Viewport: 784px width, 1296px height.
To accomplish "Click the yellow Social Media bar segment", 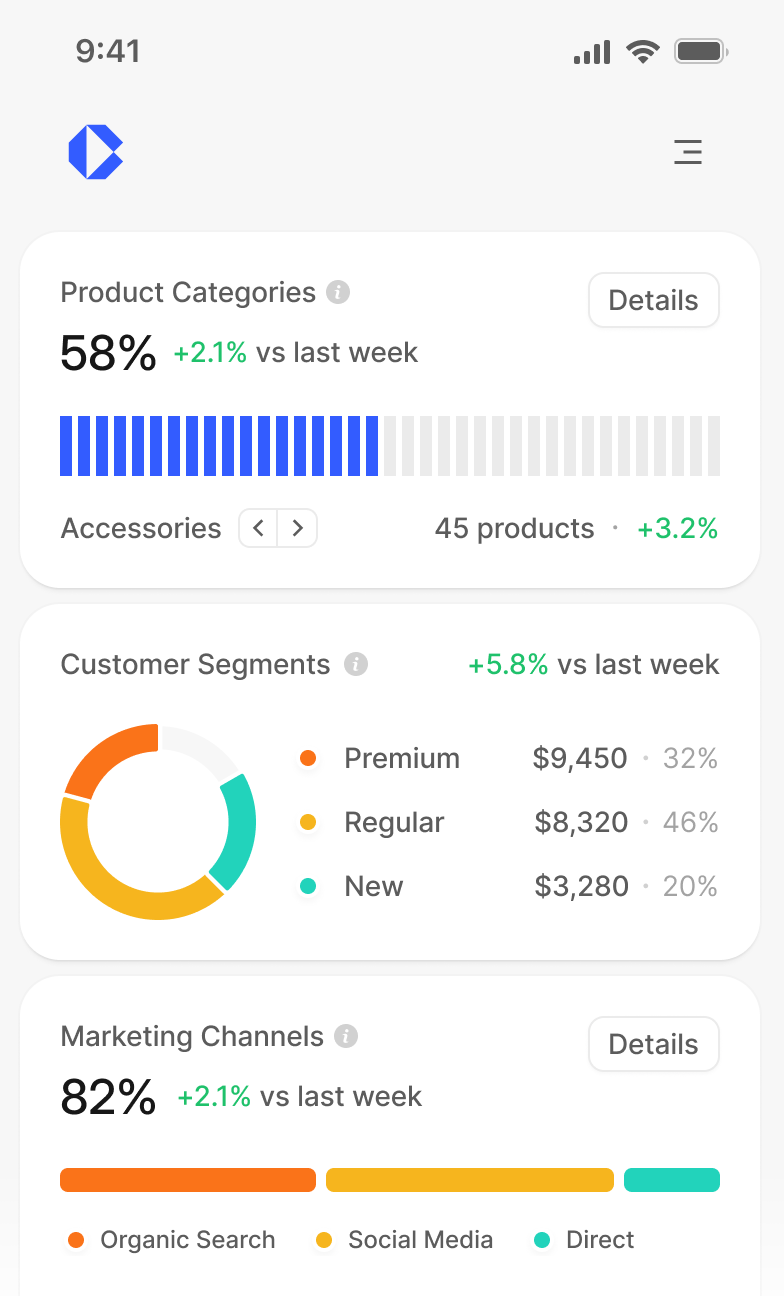I will pyautogui.click(x=470, y=1180).
